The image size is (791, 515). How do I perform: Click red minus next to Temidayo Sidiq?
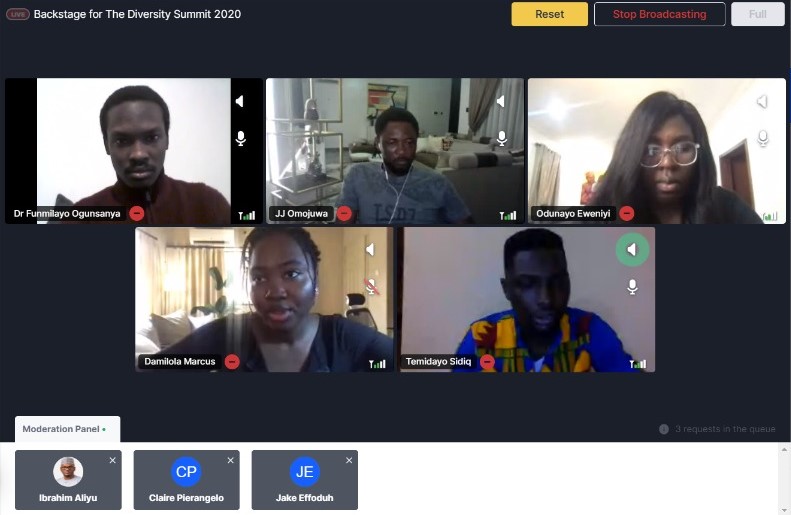(x=487, y=362)
